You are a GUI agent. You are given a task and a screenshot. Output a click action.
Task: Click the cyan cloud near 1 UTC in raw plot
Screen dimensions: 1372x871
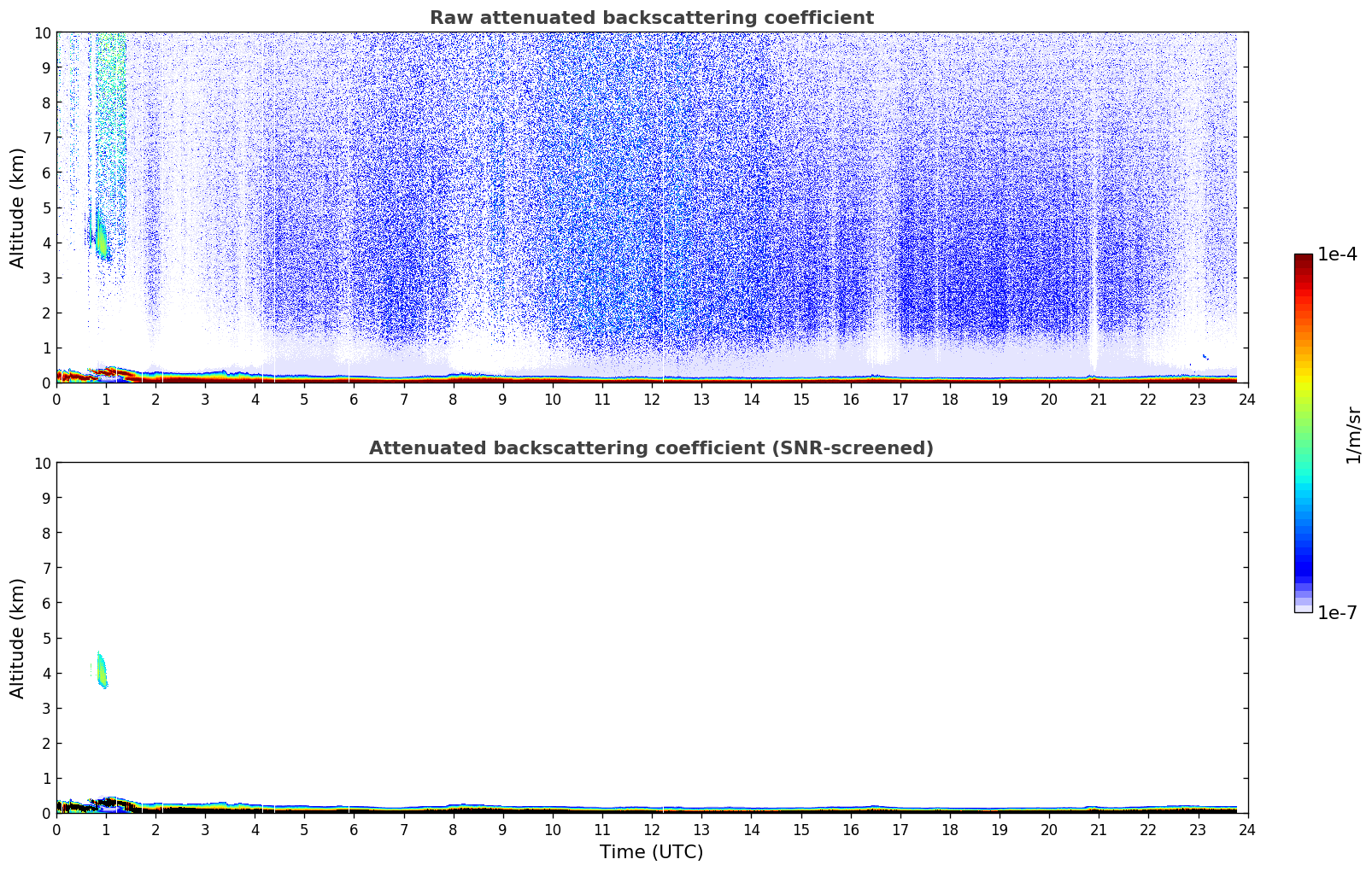click(x=100, y=237)
